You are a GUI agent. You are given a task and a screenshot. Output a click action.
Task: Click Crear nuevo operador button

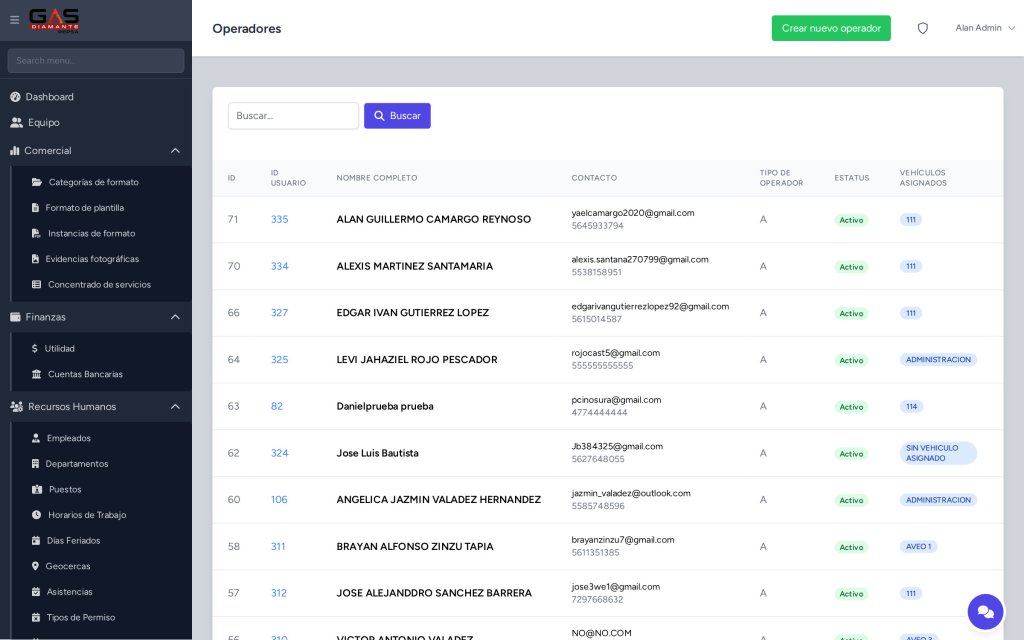[x=831, y=28]
